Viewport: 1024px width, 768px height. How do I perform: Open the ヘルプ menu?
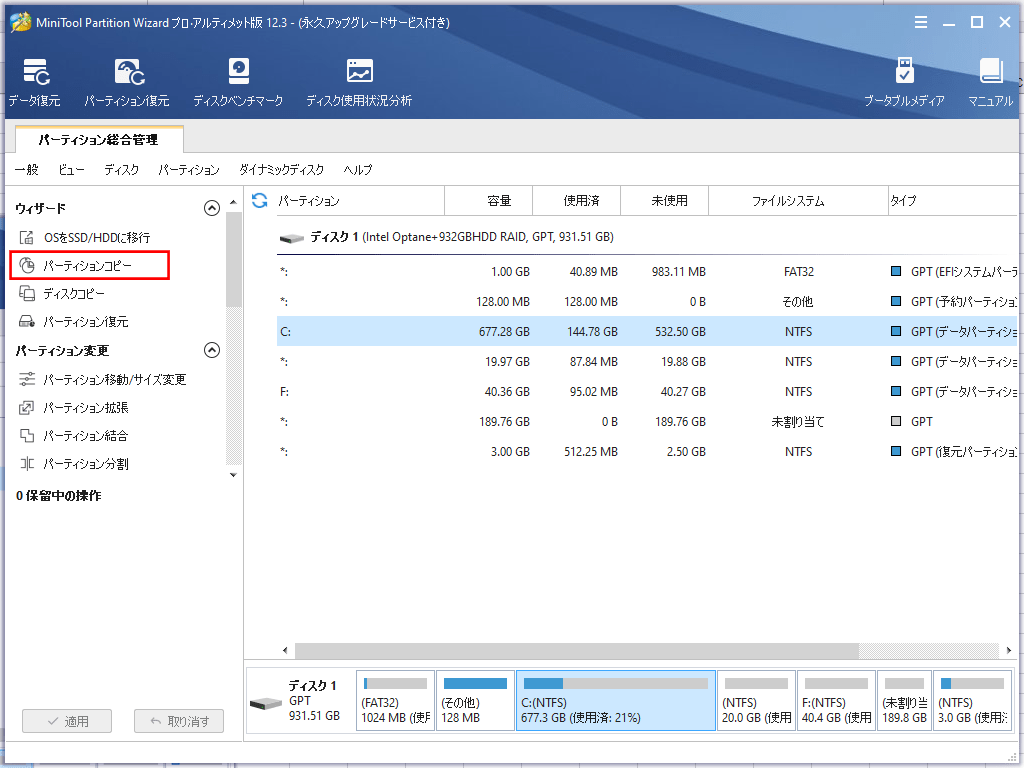click(x=358, y=170)
